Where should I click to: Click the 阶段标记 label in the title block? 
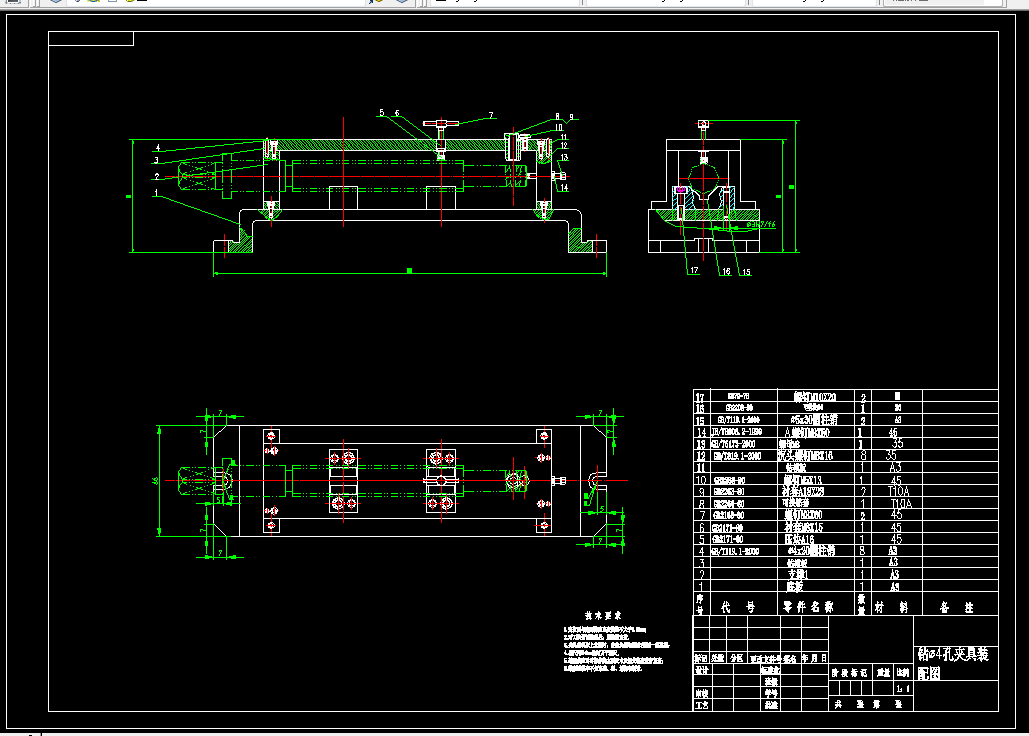coord(849,673)
